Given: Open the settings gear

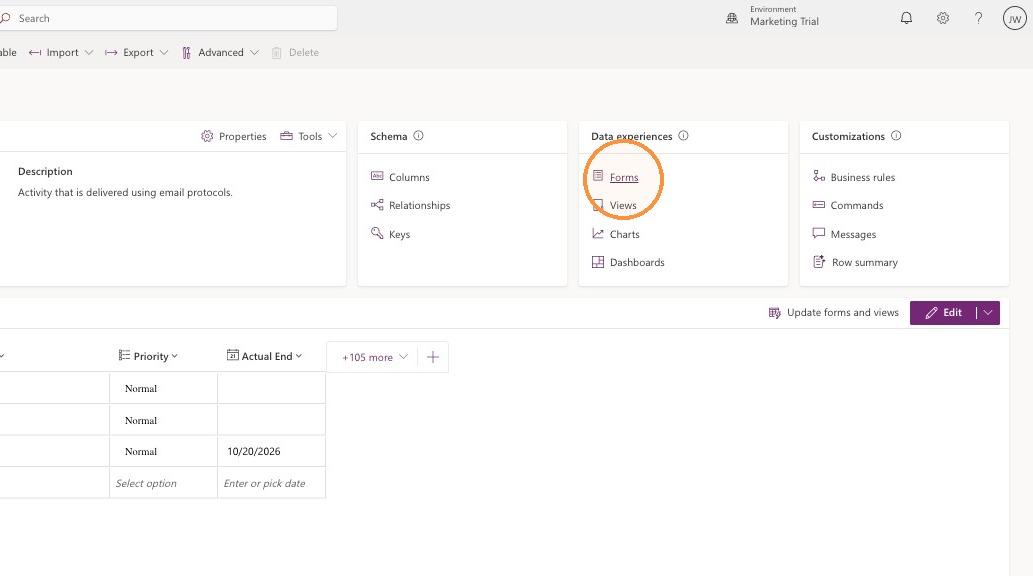Looking at the screenshot, I should 943,18.
